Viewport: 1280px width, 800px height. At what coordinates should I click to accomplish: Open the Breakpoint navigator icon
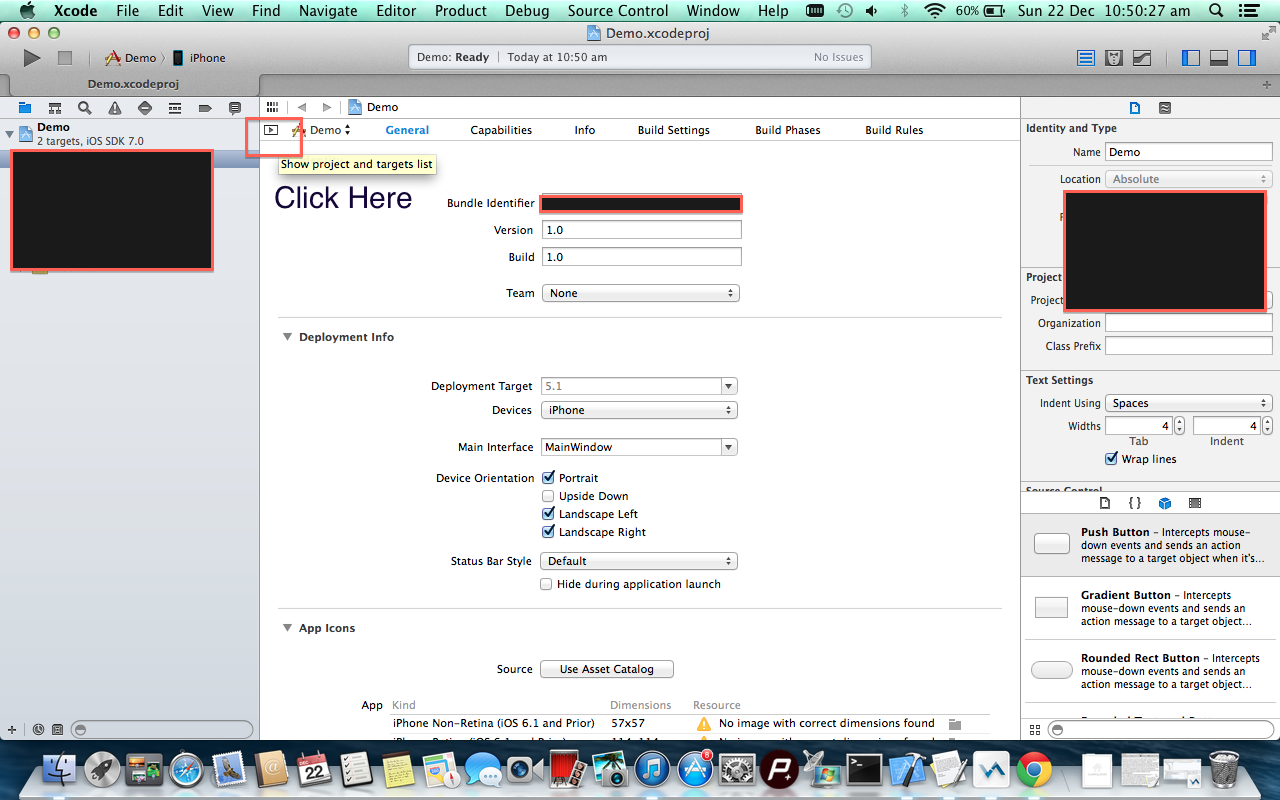point(205,108)
